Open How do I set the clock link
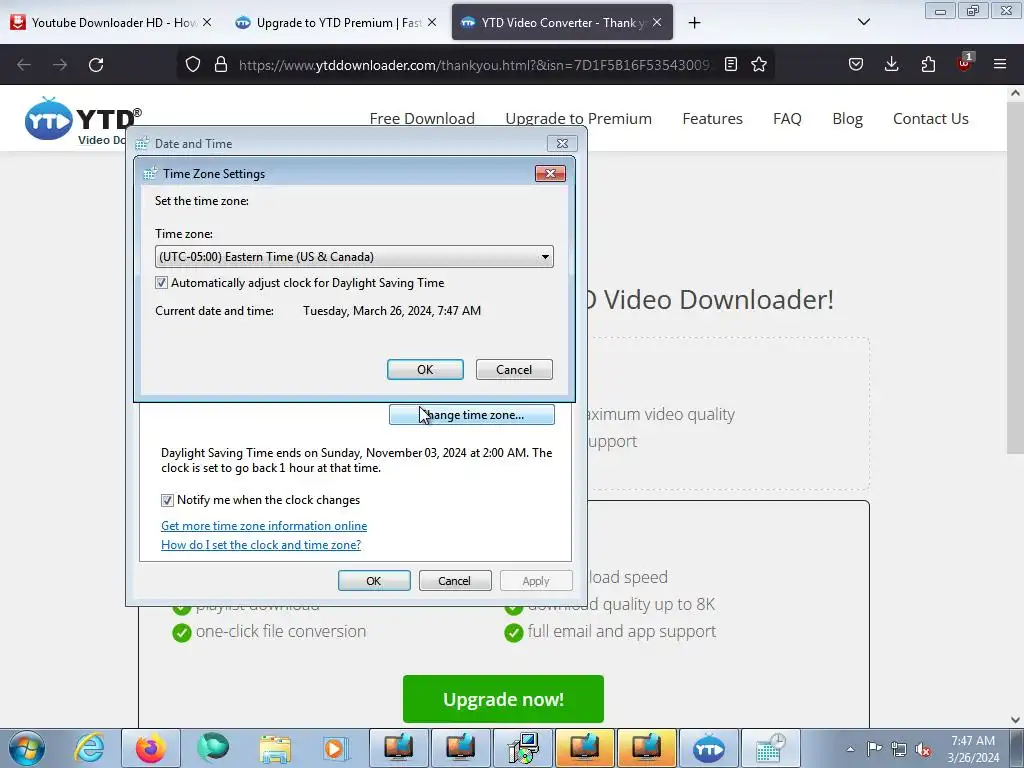 (261, 545)
